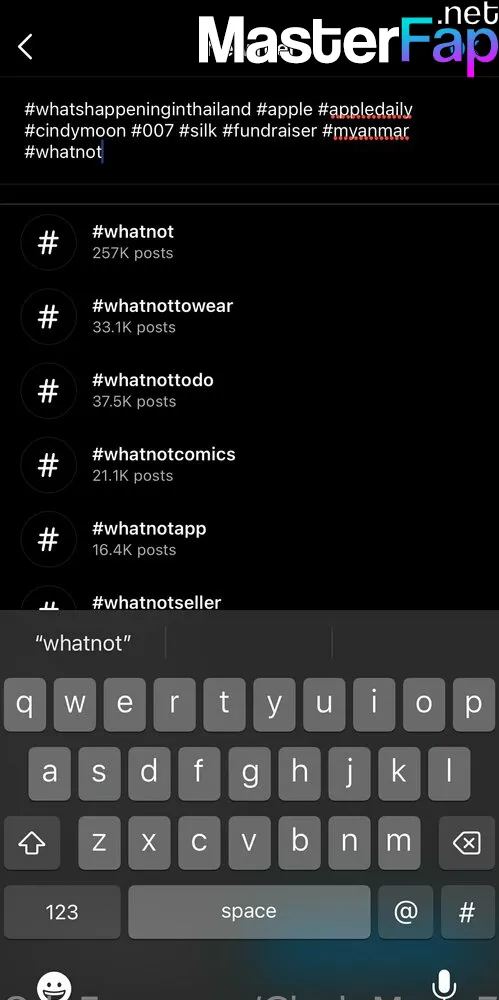Tap the @ key on keyboard
499x1000 pixels.
(x=406, y=912)
